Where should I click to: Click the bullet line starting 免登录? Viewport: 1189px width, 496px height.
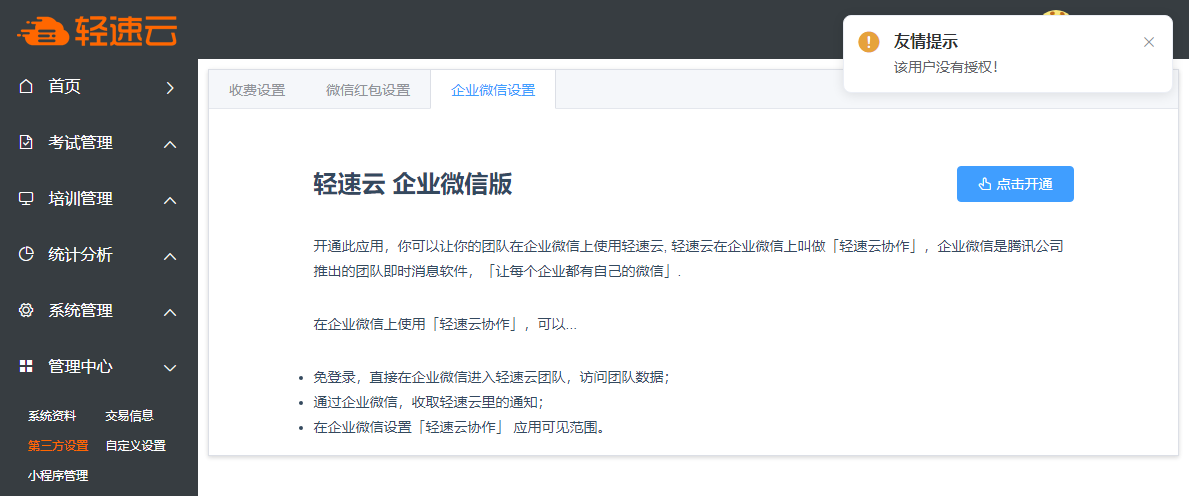[491, 377]
